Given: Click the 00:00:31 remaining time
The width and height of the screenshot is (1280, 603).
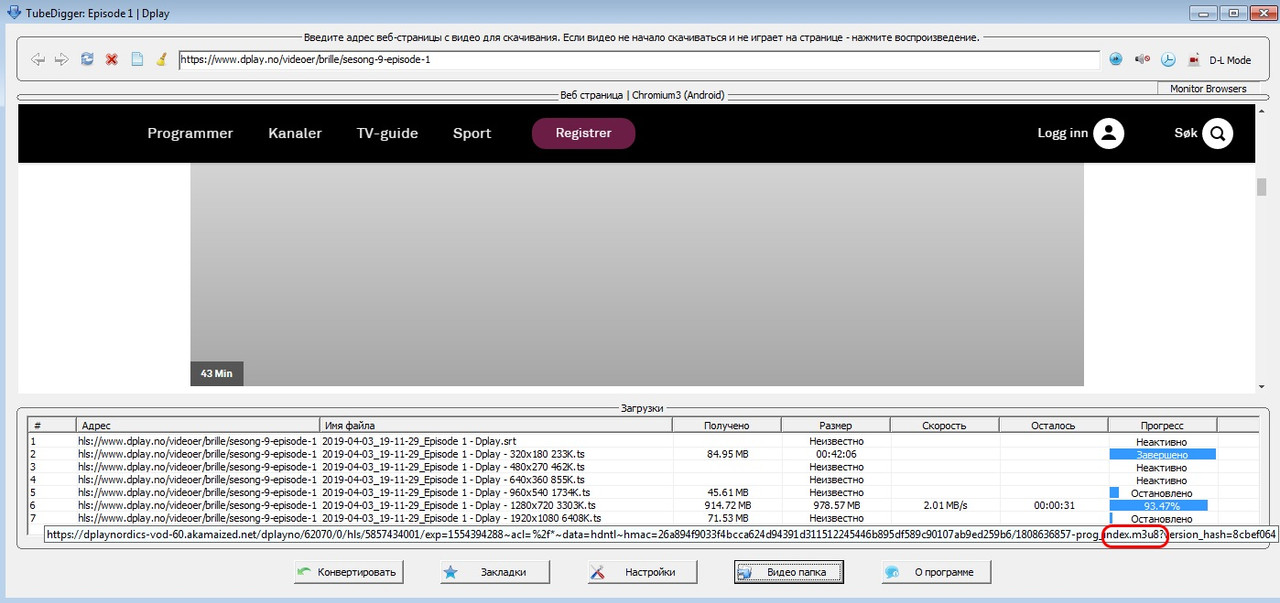Looking at the screenshot, I should (1053, 506).
